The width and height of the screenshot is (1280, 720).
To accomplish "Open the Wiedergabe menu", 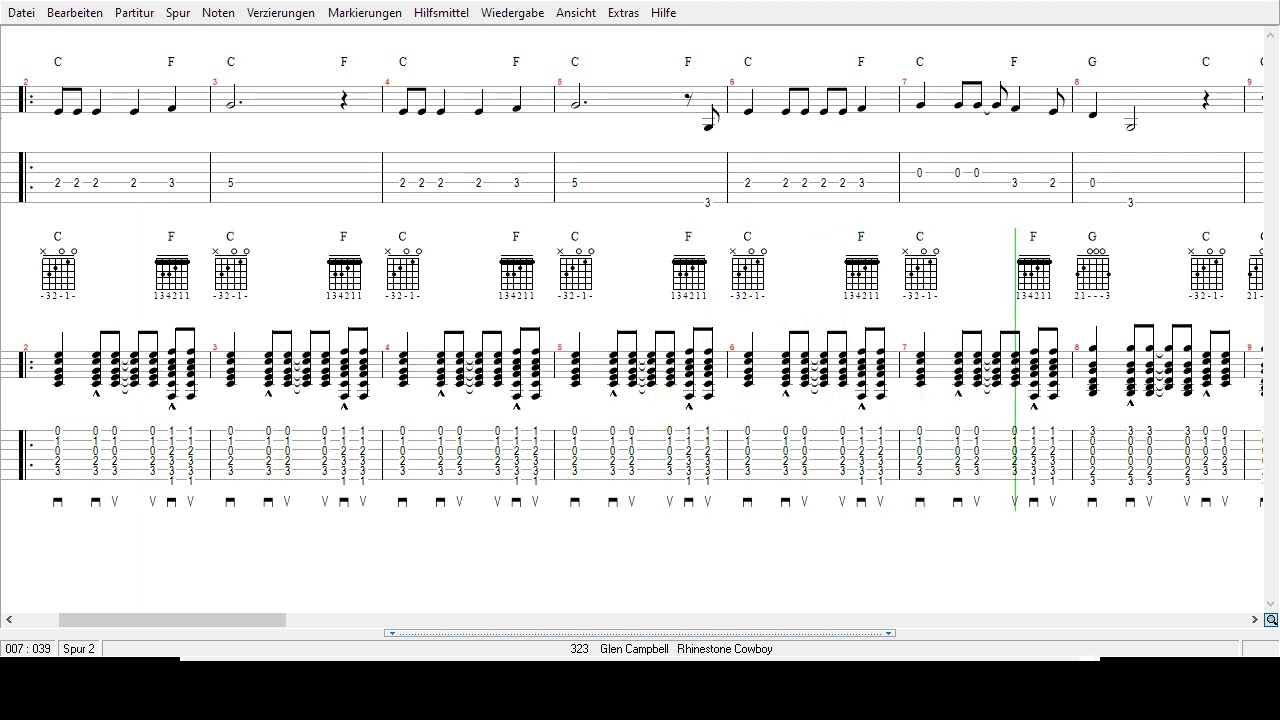I will coord(513,13).
